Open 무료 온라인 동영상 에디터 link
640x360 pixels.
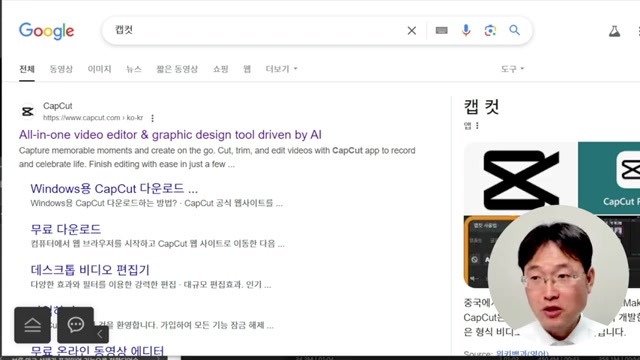click(x=97, y=350)
